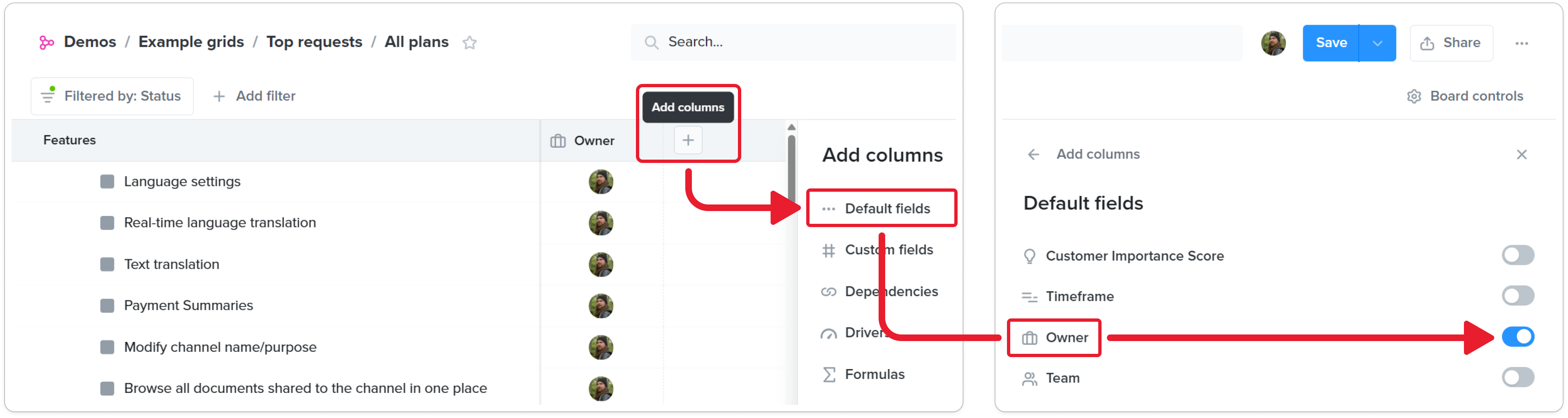Enable the Customer Importance Score toggle
This screenshot has height=418, width=1568.
[x=1517, y=255]
